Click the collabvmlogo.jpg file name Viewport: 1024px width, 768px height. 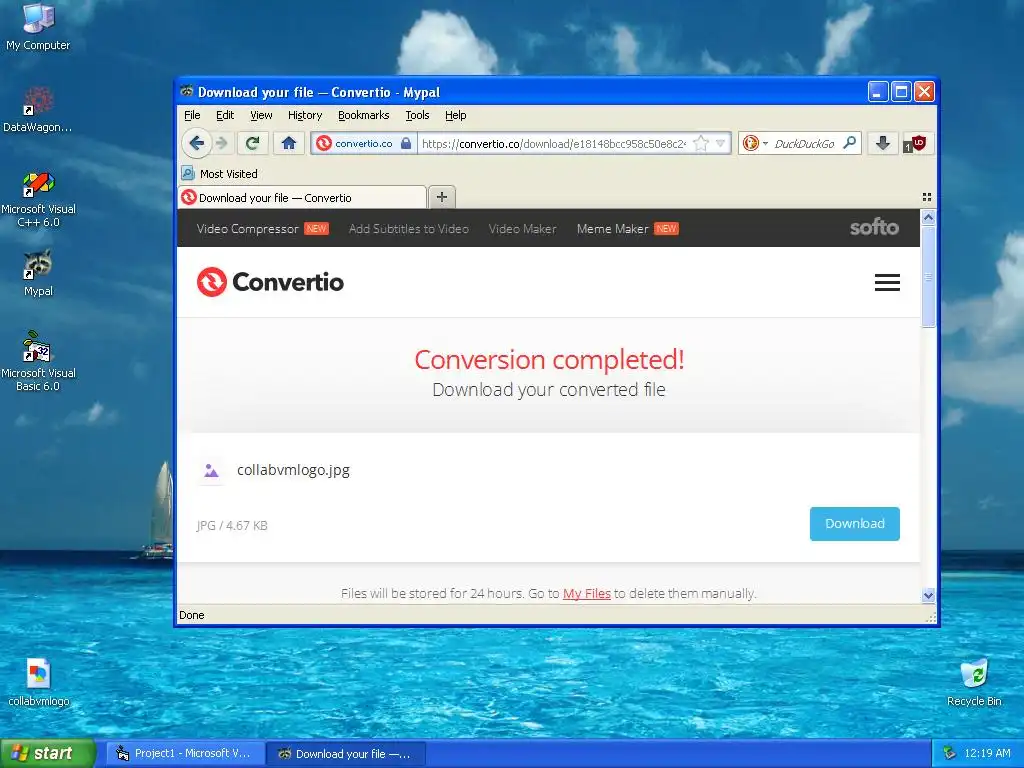point(293,470)
